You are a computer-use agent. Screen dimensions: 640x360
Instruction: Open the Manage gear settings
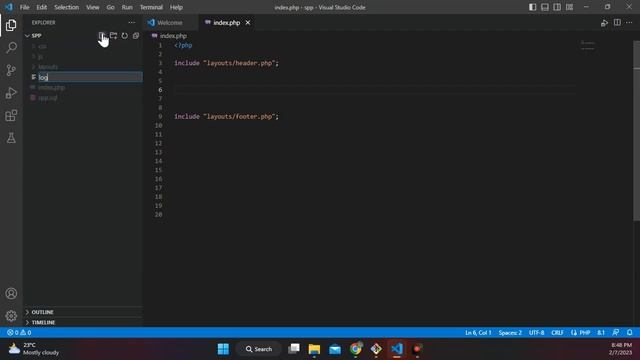(11, 316)
